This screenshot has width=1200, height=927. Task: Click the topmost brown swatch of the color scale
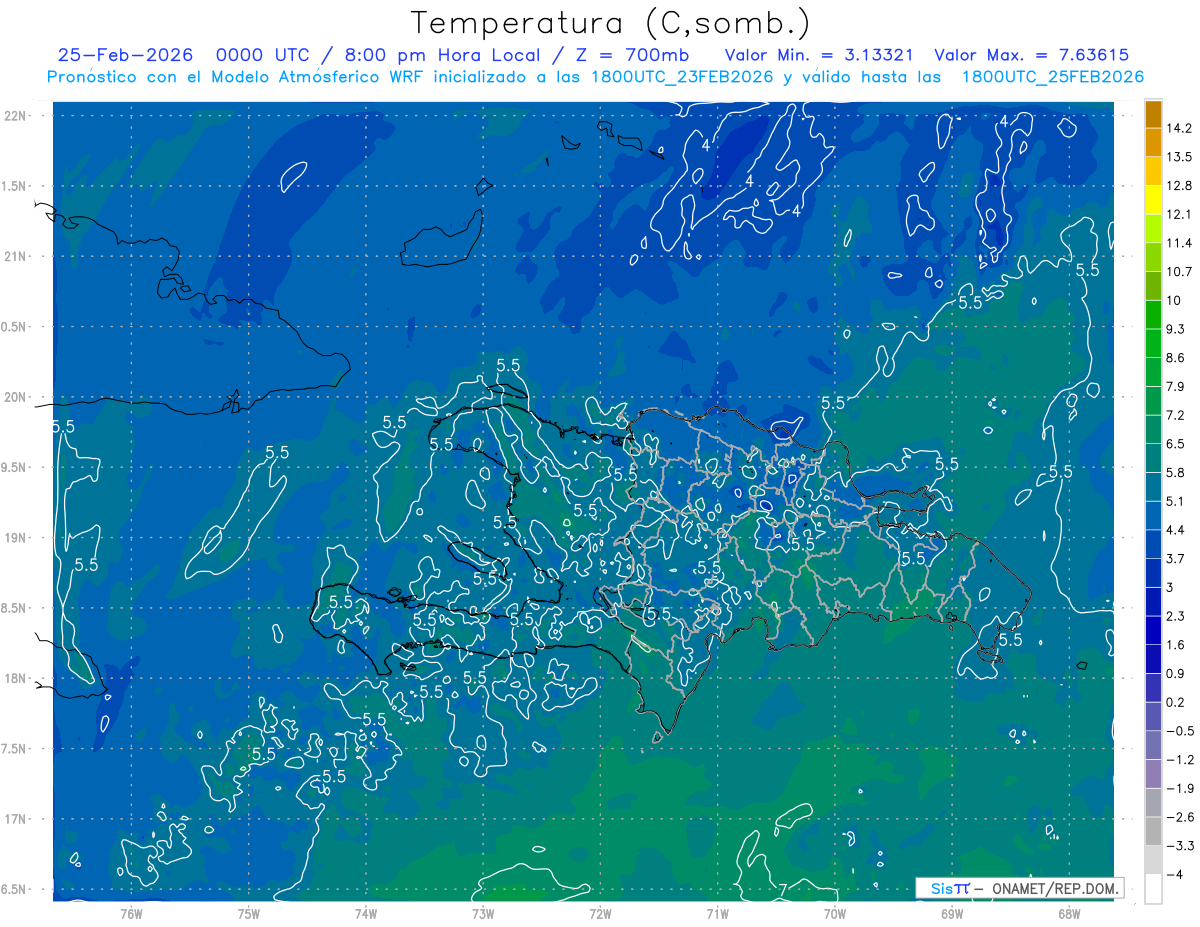1153,114
